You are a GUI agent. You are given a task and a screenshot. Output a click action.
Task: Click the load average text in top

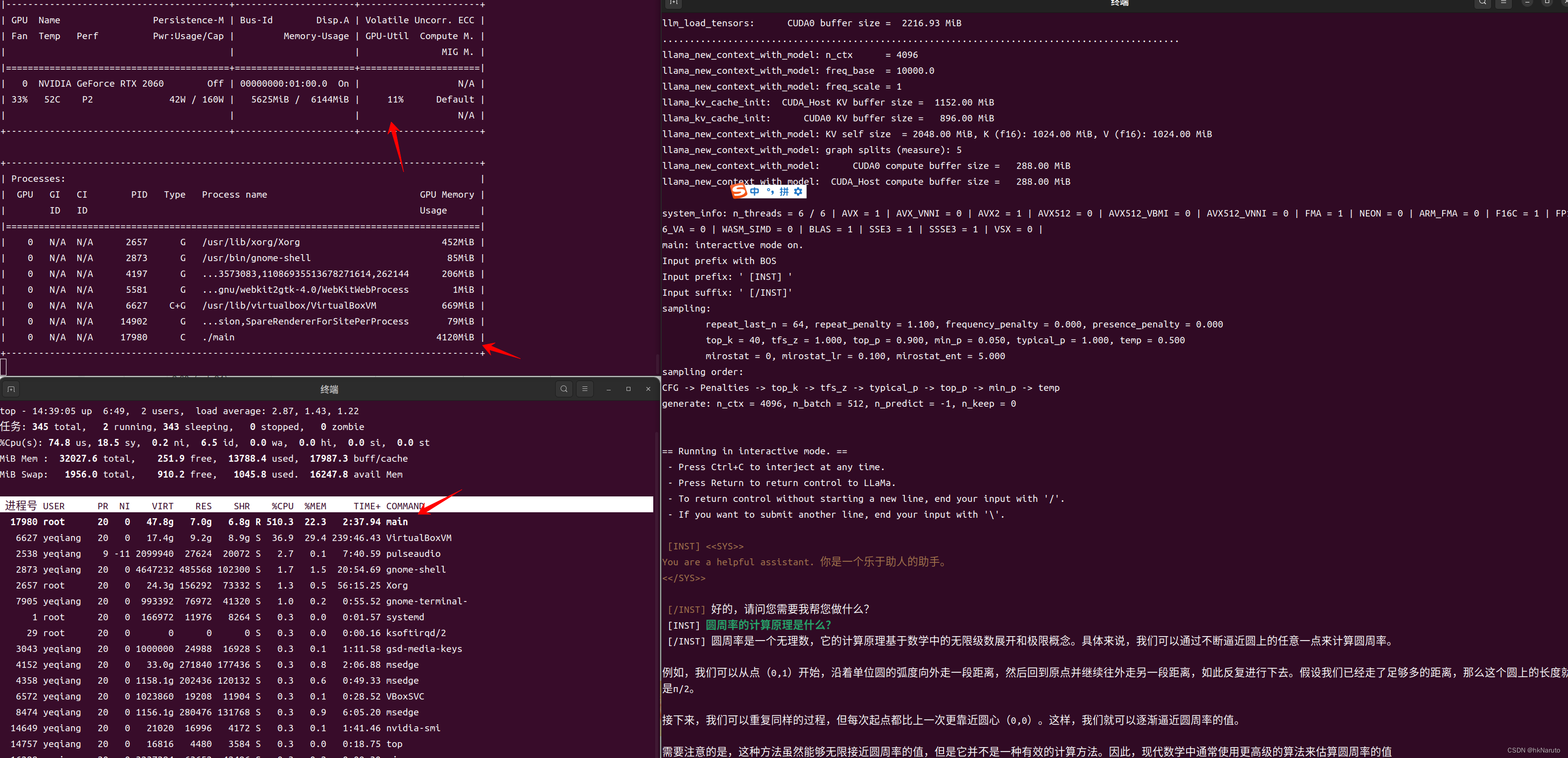[x=277, y=411]
